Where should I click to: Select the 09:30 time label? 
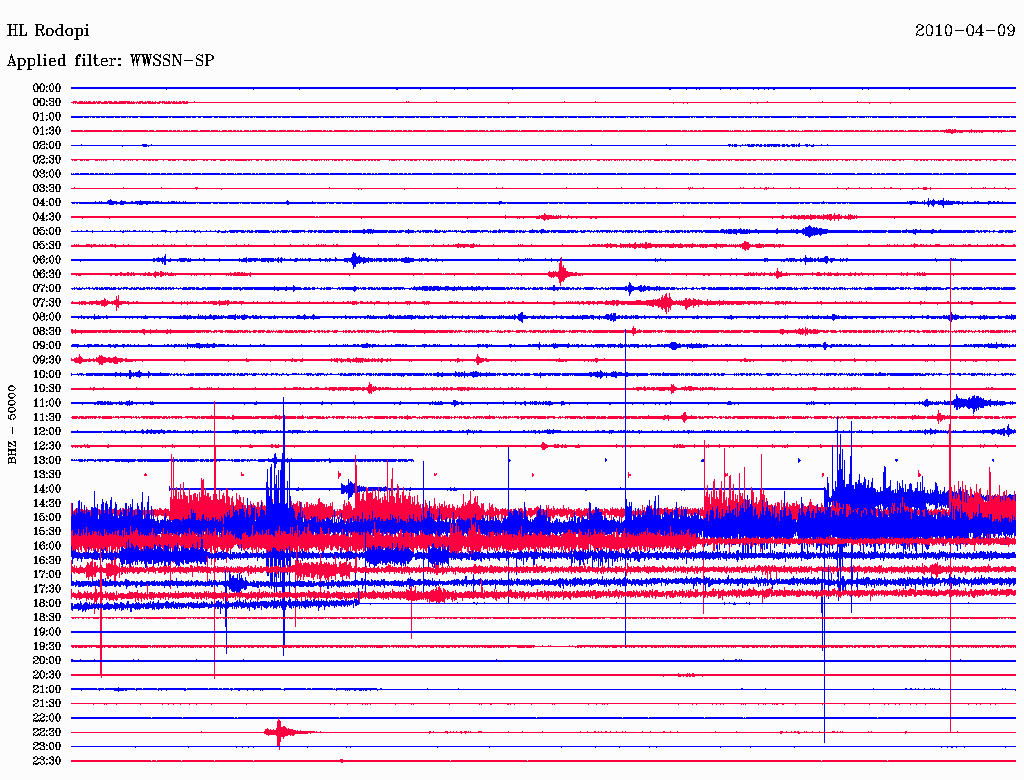click(x=47, y=360)
